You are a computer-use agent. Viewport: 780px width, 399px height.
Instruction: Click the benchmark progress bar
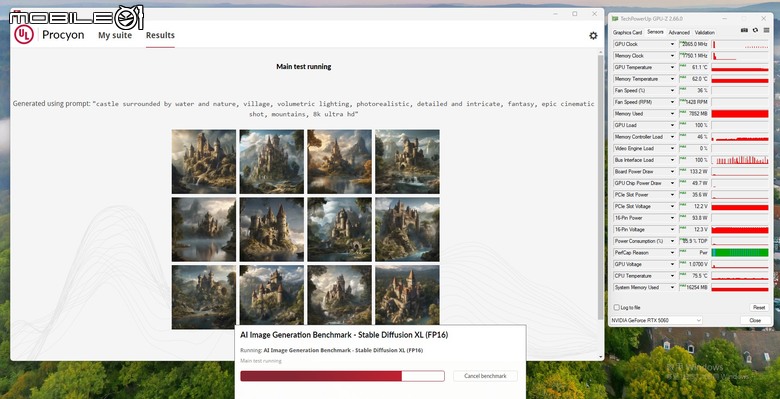[x=342, y=376]
